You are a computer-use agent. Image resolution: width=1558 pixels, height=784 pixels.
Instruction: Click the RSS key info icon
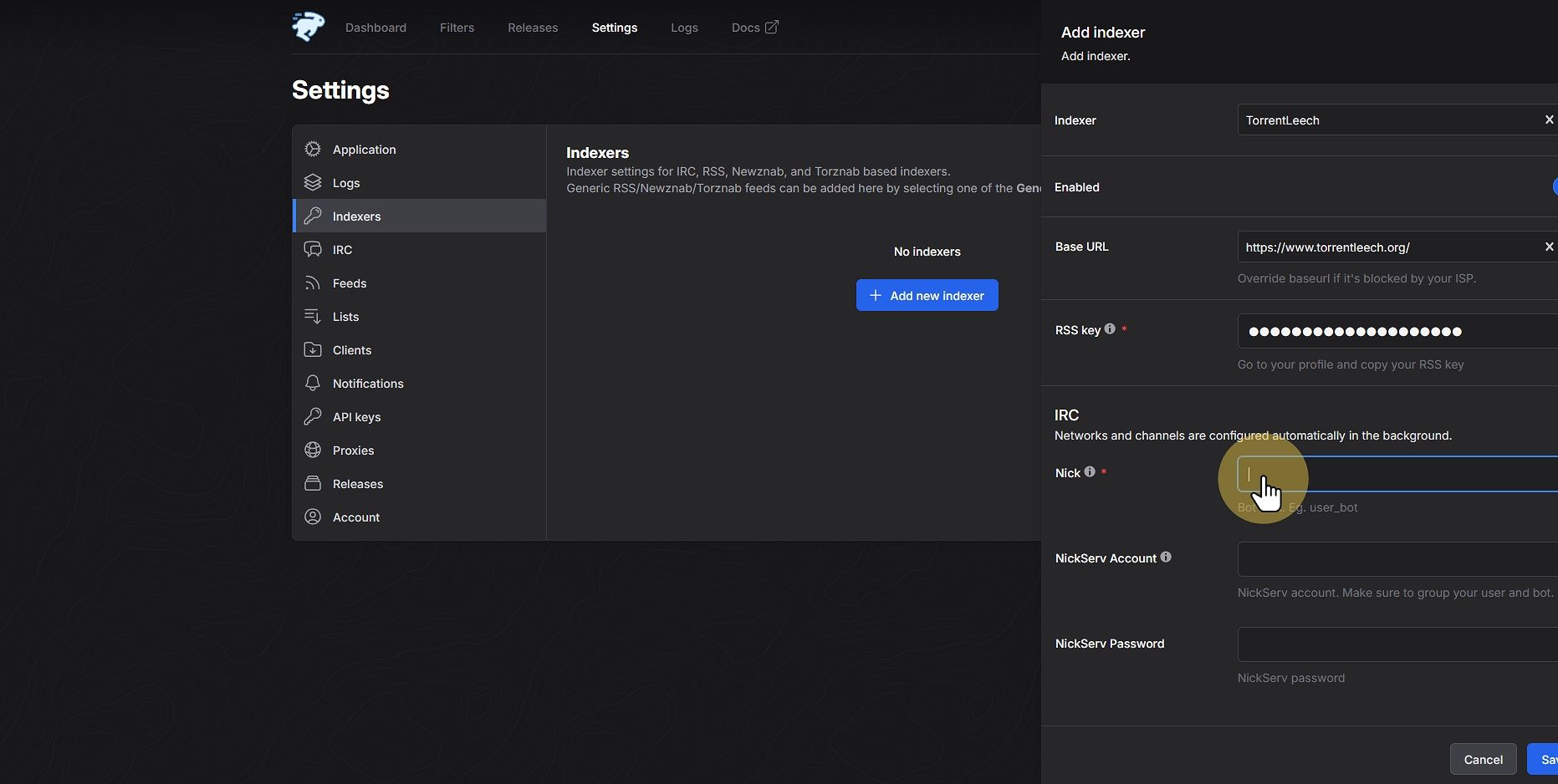point(1110,328)
